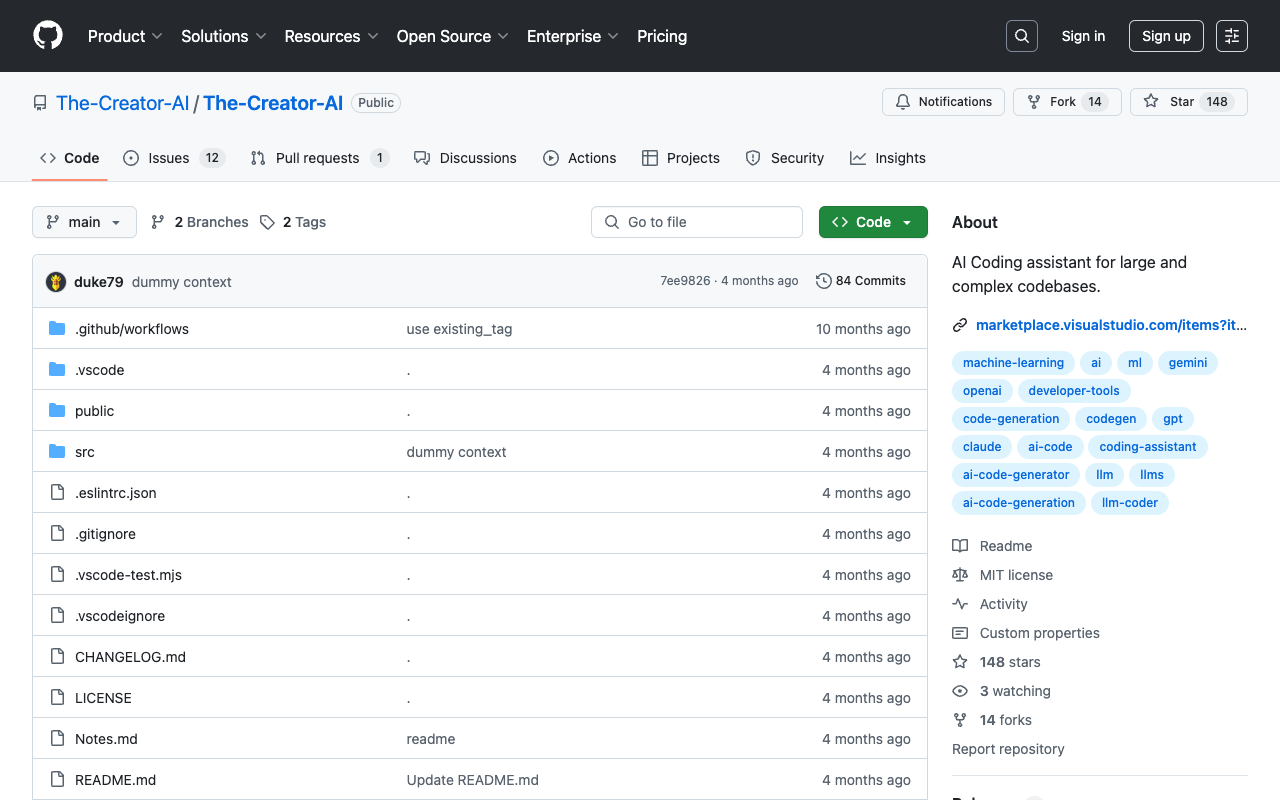1280x800 pixels.
Task: Click the Sign in link
Action: click(1083, 36)
